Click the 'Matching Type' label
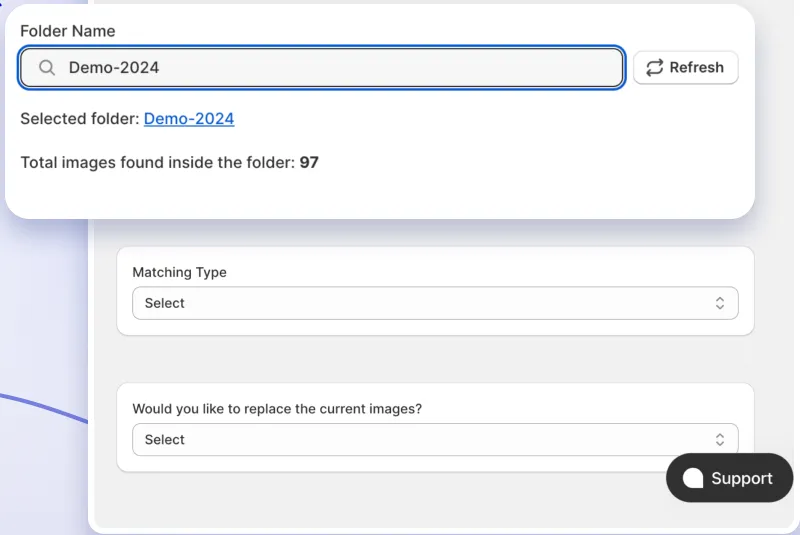The image size is (800, 535). click(180, 272)
